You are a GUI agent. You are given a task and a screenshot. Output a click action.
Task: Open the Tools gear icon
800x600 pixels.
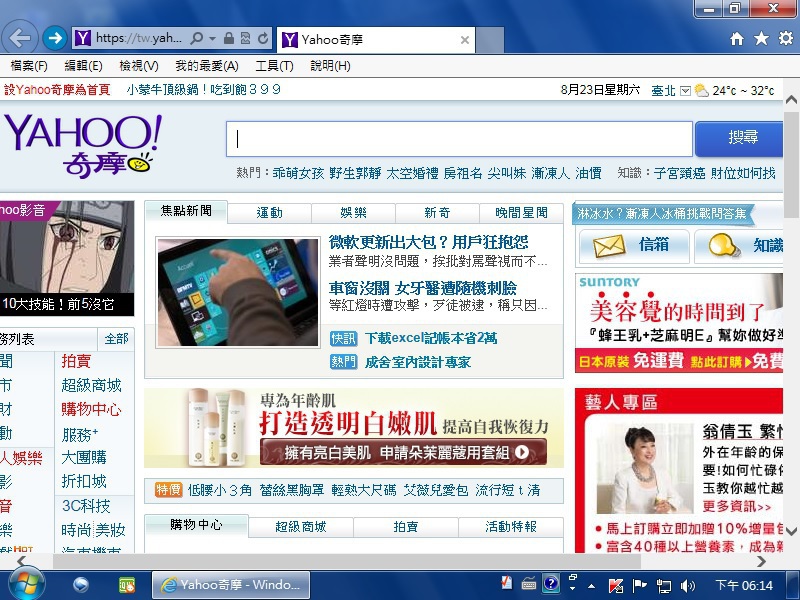[x=786, y=38]
